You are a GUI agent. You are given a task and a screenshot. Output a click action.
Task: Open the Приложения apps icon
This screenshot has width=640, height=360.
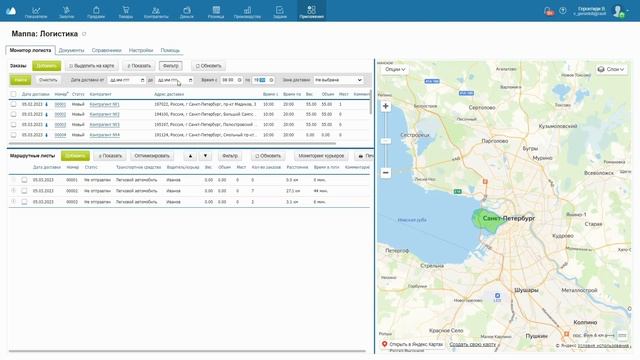pos(311,11)
